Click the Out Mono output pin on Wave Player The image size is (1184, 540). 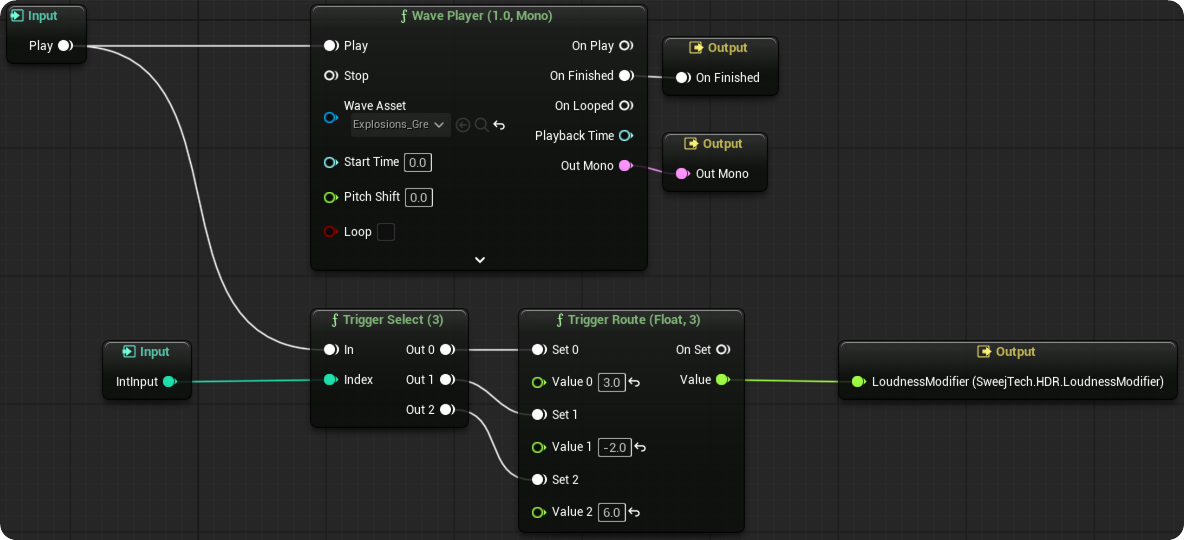point(626,165)
